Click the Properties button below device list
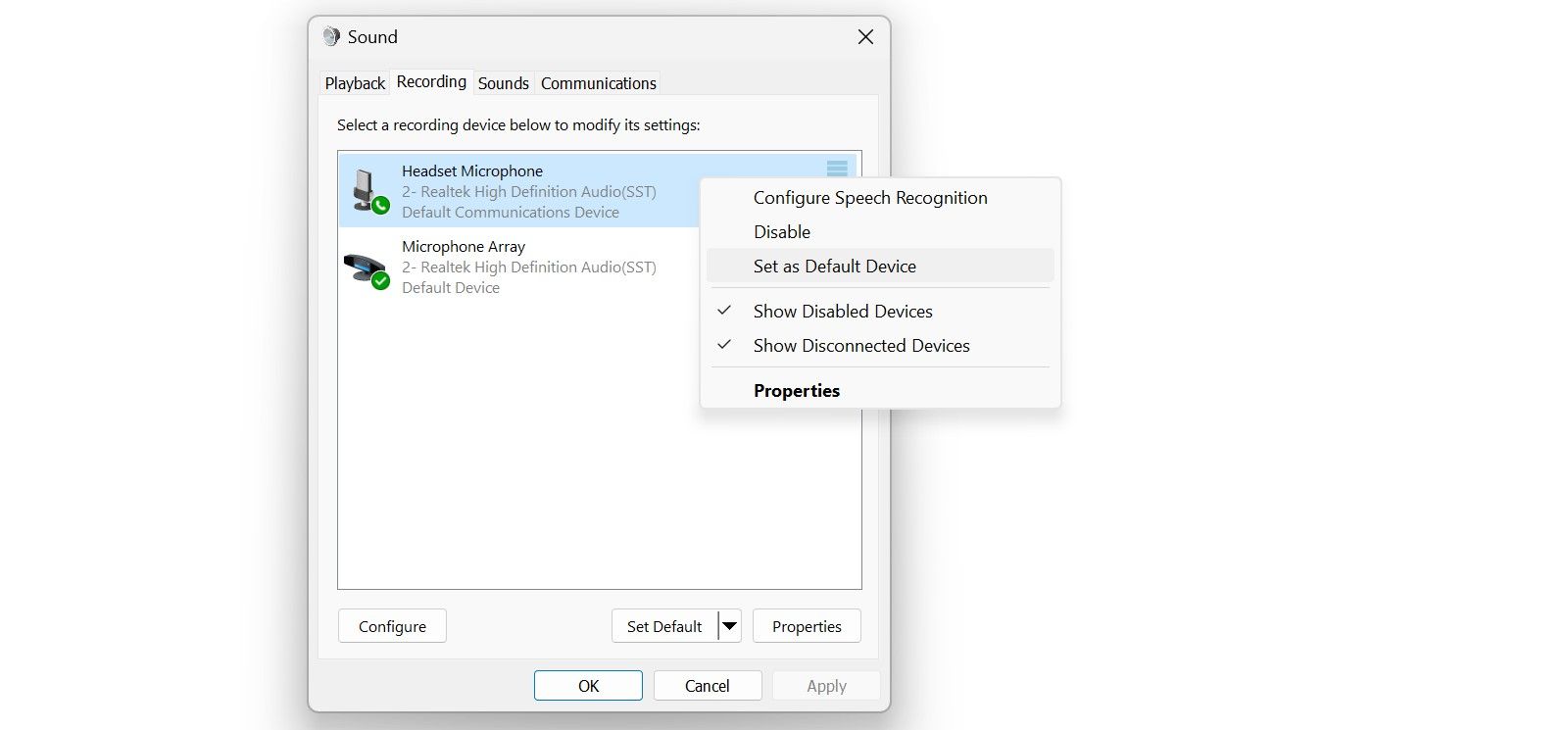Screen dimensions: 1568x730 click(807, 626)
